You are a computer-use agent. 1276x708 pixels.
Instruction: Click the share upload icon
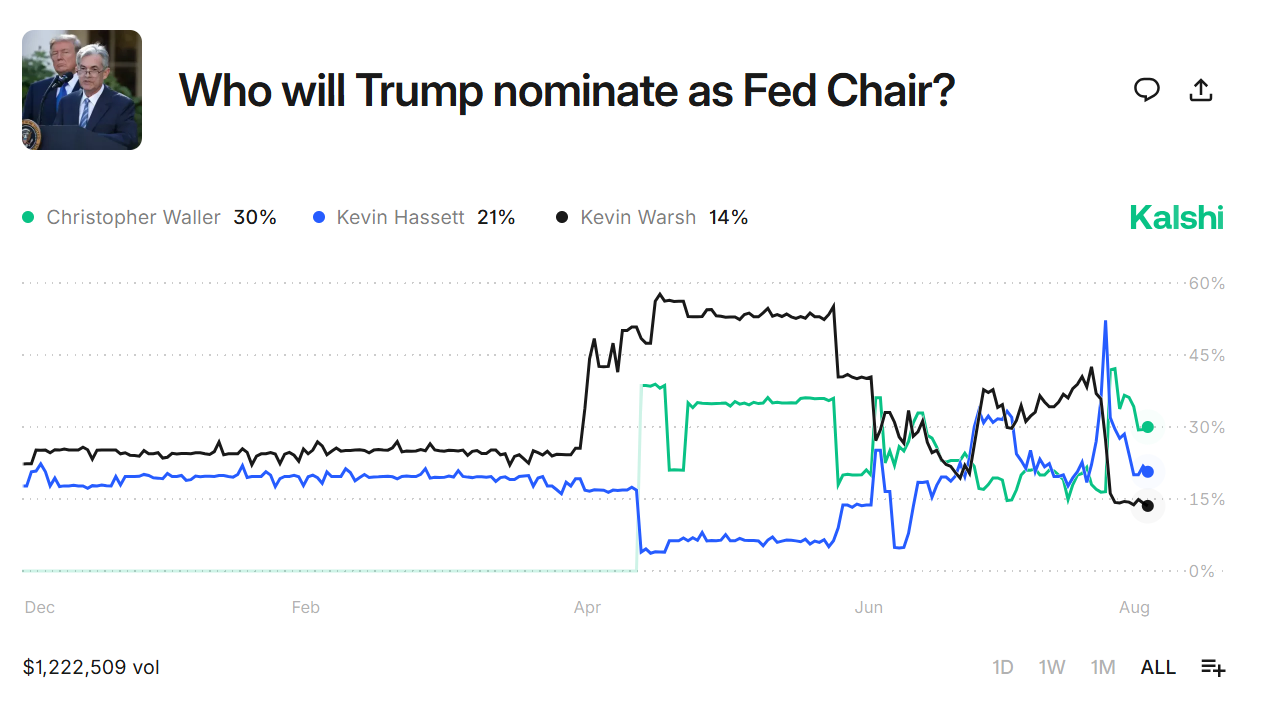(1201, 90)
